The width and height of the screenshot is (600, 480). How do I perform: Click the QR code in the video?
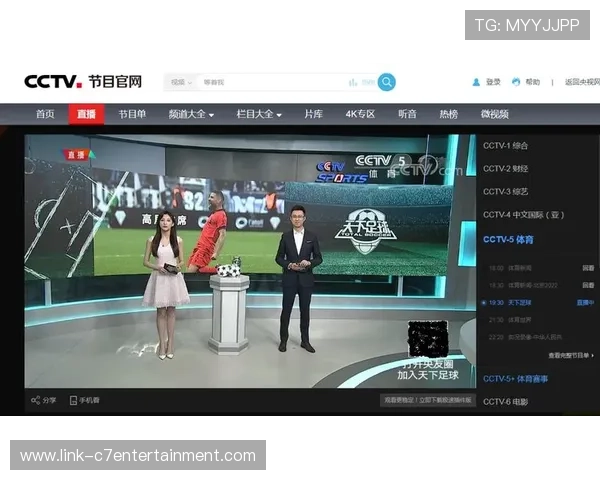[x=428, y=339]
